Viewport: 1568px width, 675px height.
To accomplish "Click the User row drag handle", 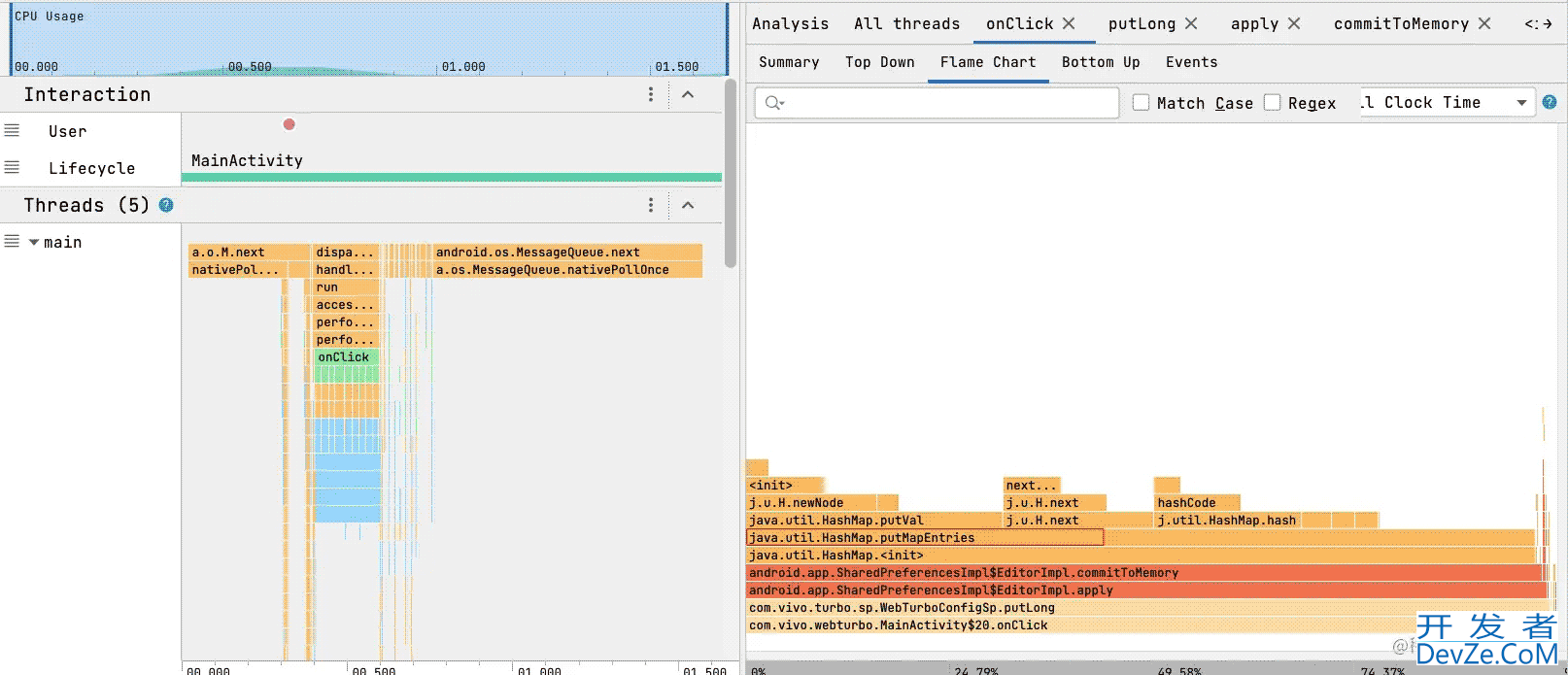I will tap(12, 130).
